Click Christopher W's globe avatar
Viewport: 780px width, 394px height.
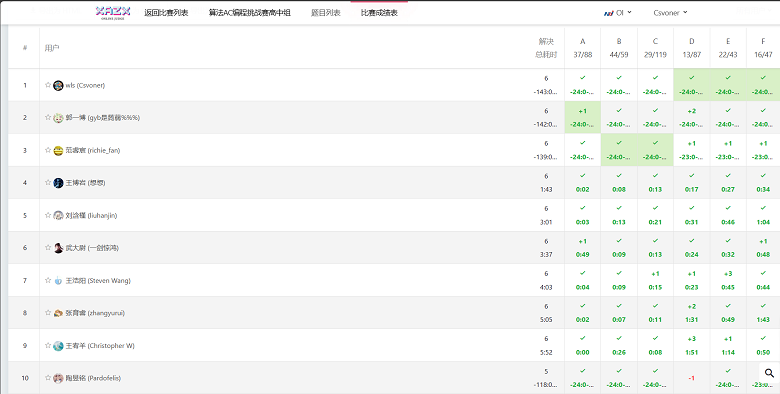point(58,346)
